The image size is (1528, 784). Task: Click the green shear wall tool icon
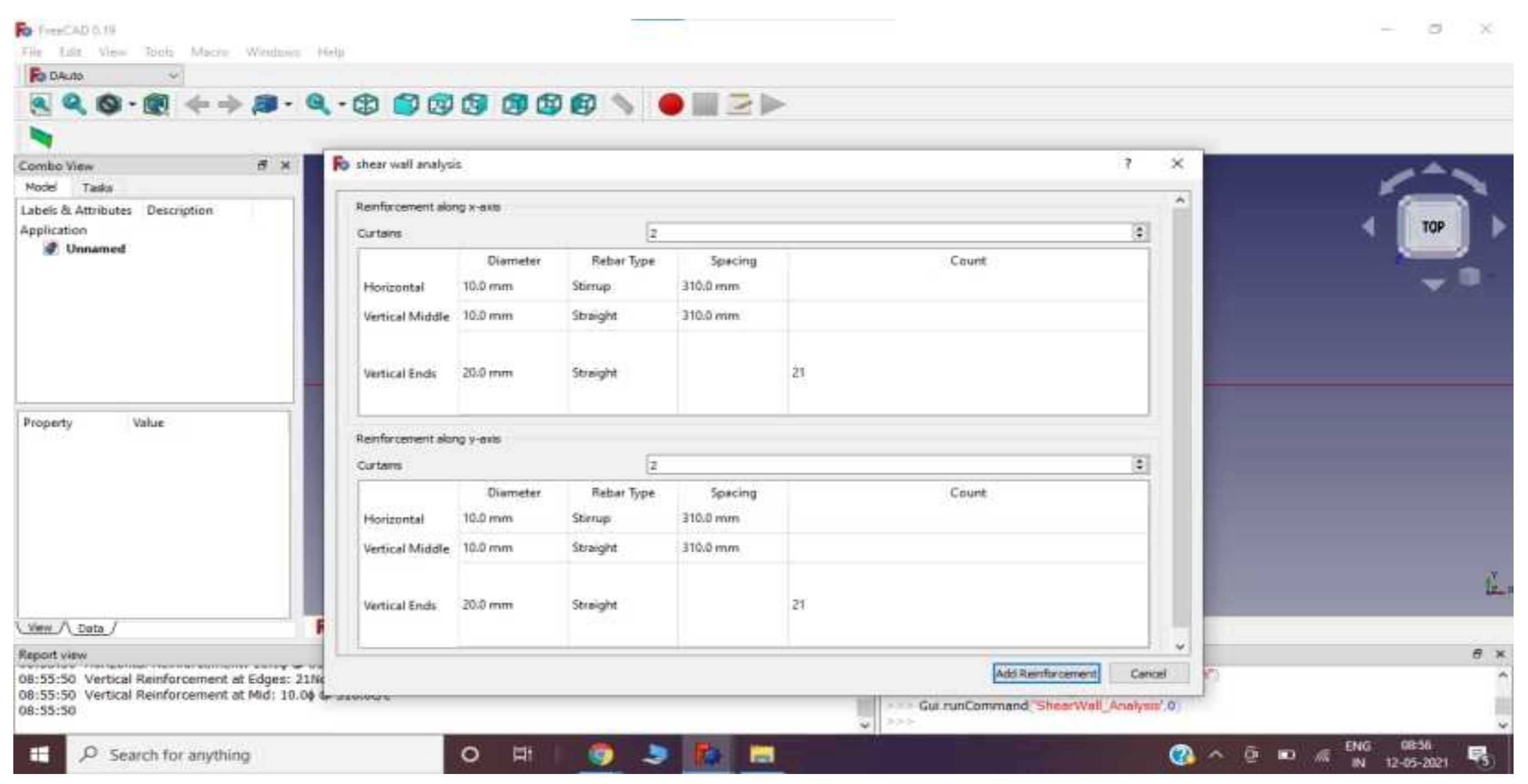tap(41, 137)
